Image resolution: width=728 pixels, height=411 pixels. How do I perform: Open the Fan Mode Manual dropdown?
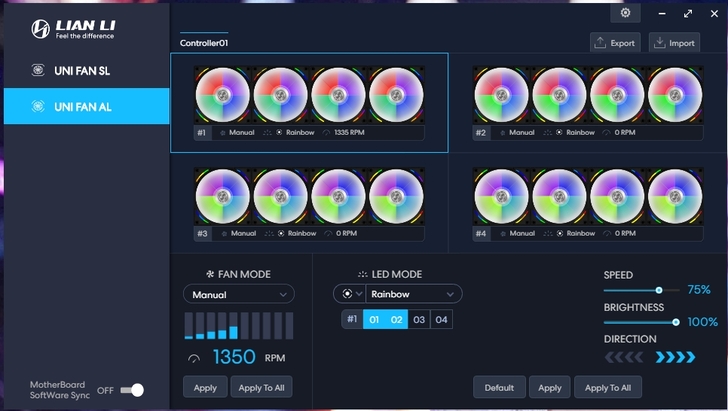[x=238, y=294]
